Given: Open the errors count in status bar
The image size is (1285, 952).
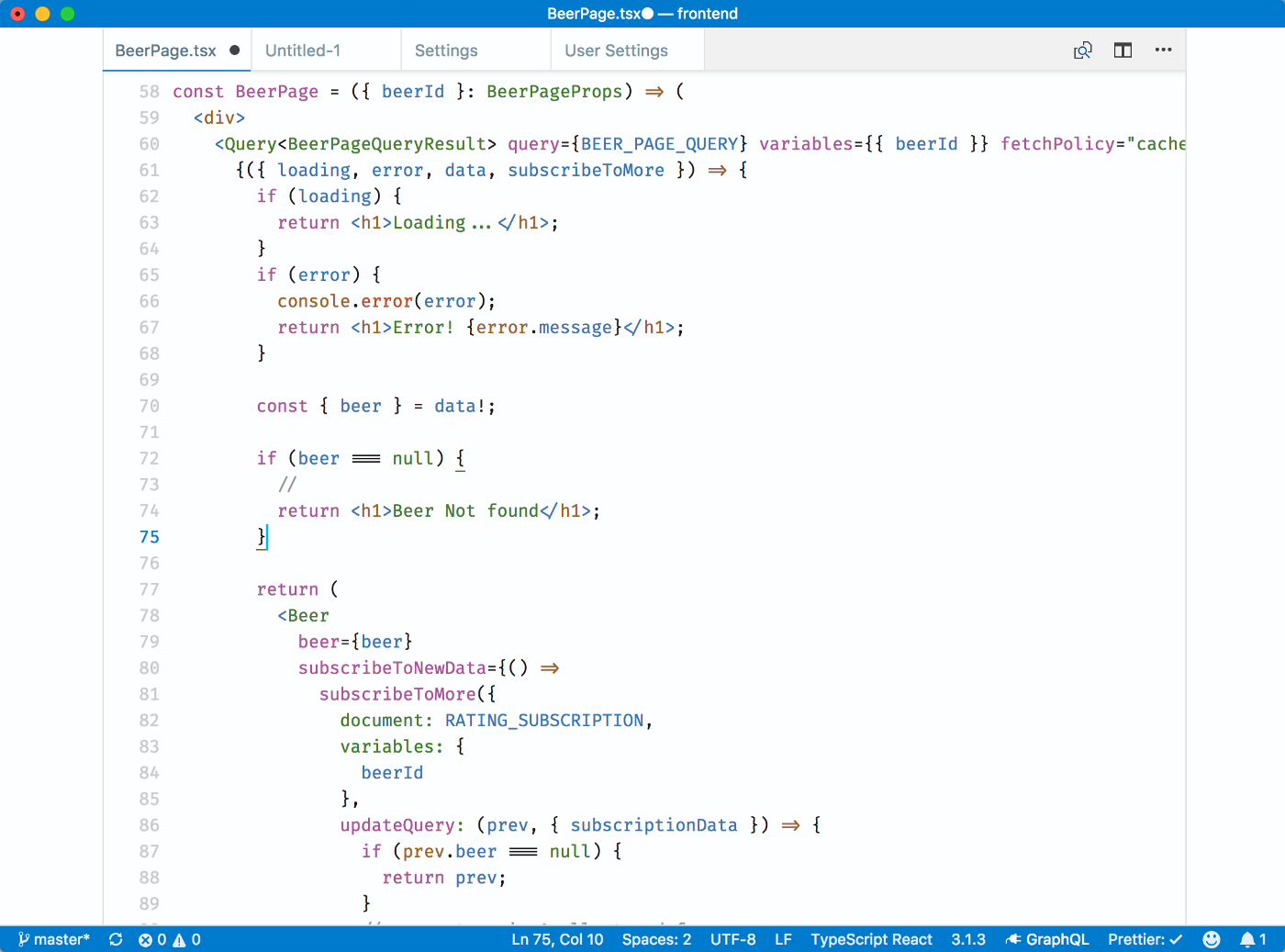Looking at the screenshot, I should click(x=152, y=939).
